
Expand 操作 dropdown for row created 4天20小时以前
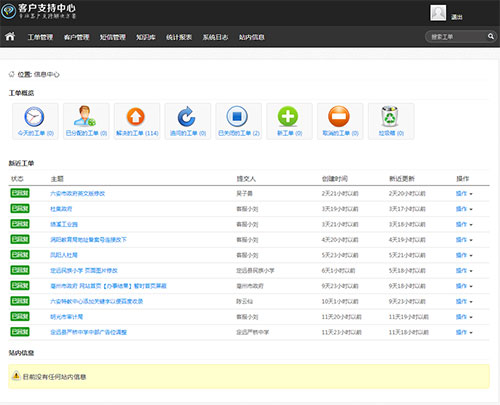pyautogui.click(x=464, y=240)
